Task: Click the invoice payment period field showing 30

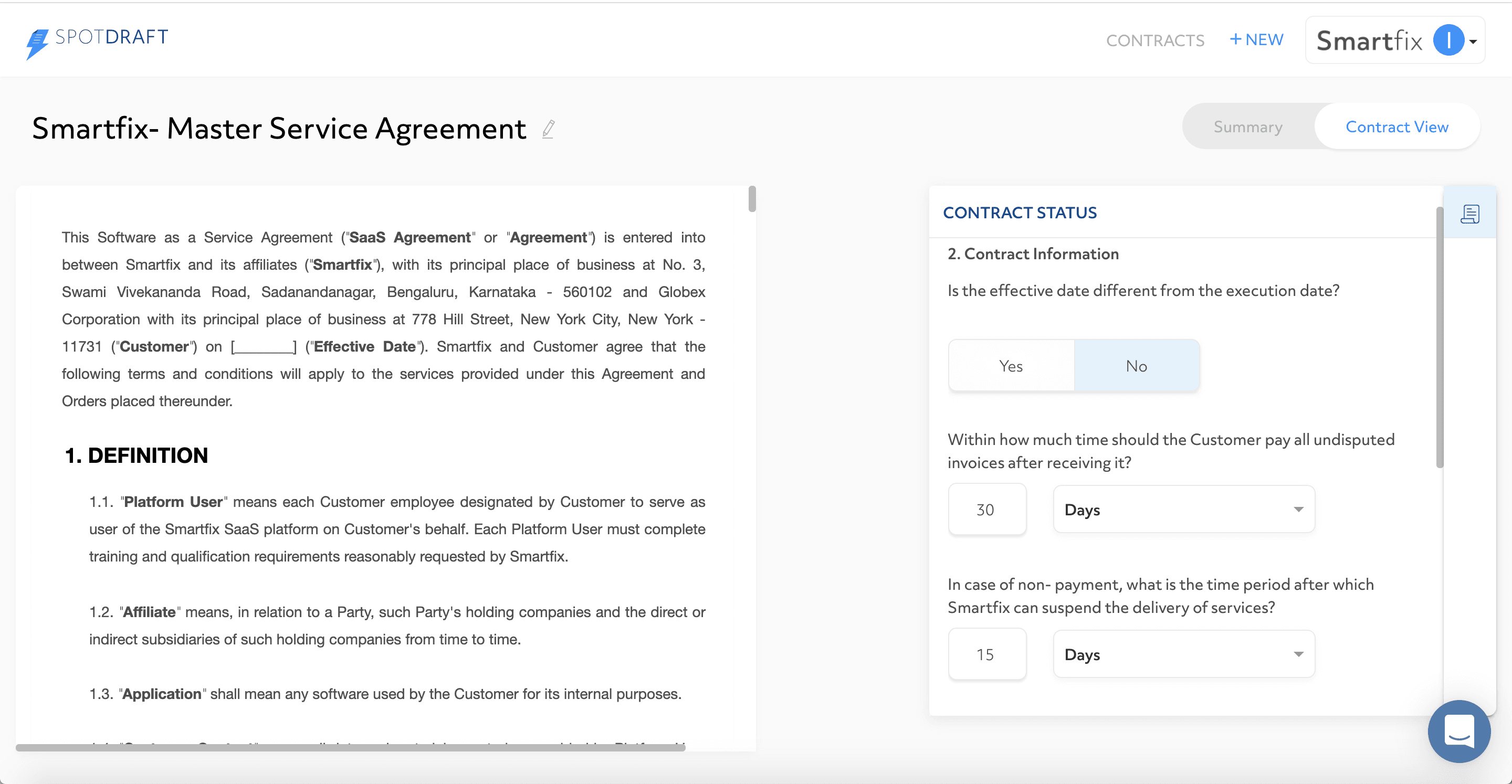Action: click(986, 510)
